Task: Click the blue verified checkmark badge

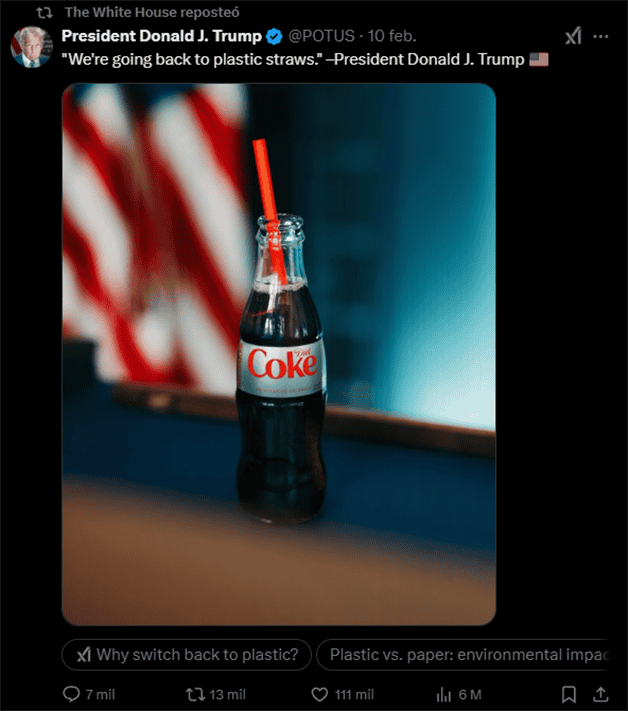Action: pos(274,36)
